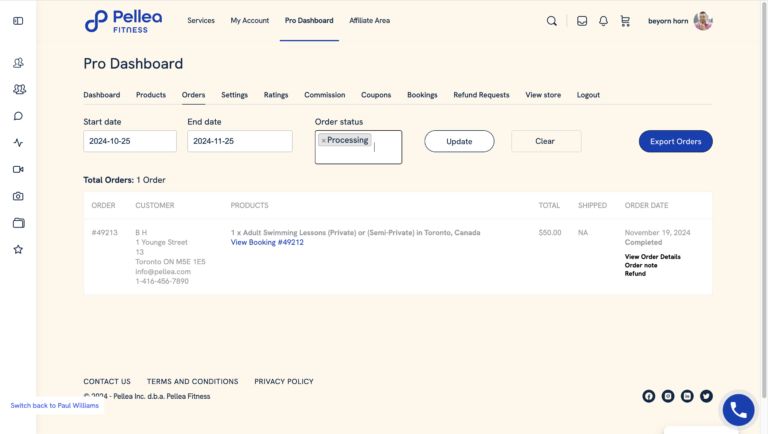
Task: Switch to the Dashboard tab
Action: click(101, 95)
